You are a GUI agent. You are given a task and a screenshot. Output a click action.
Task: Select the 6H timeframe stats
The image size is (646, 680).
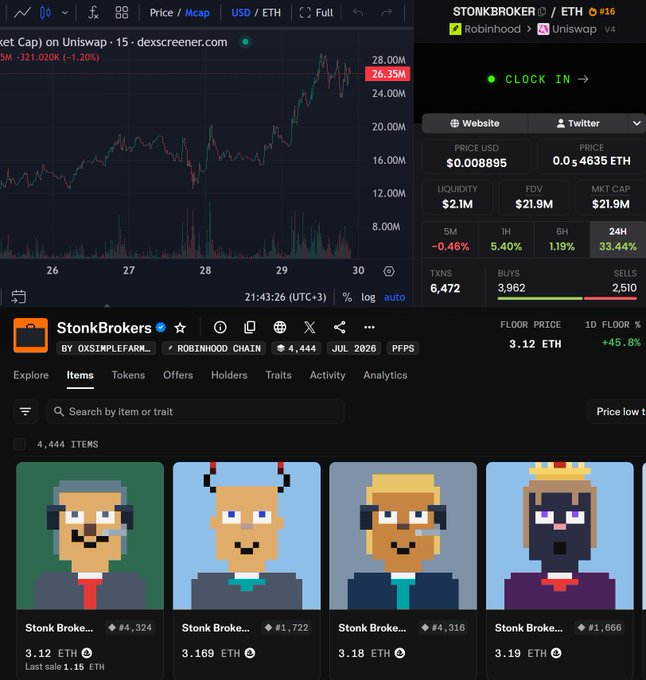(562, 239)
